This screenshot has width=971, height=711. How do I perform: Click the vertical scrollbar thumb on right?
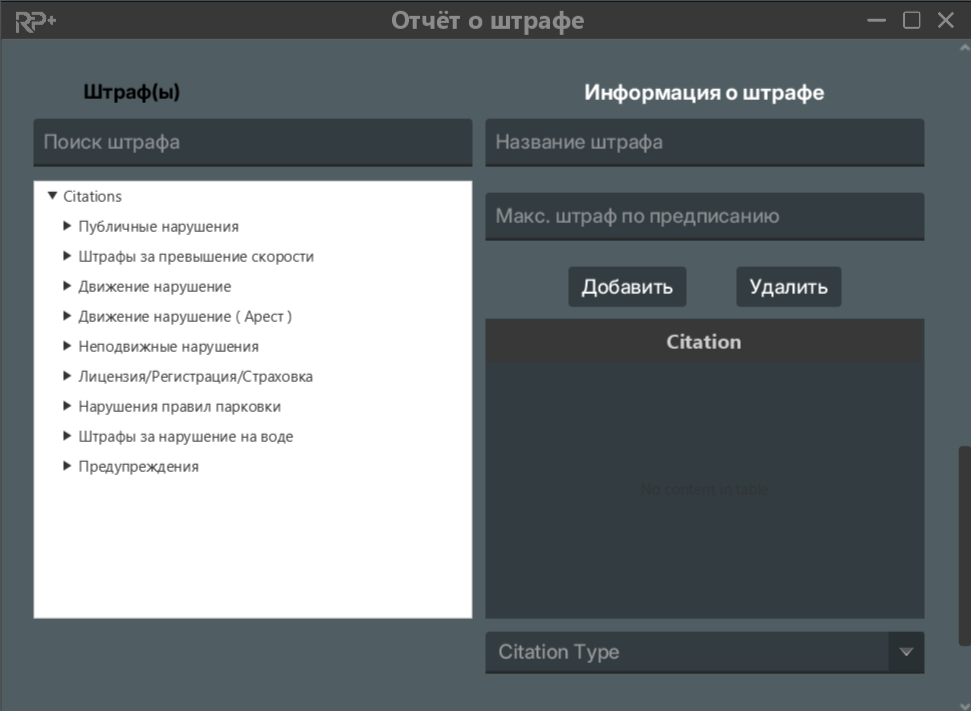(x=964, y=545)
